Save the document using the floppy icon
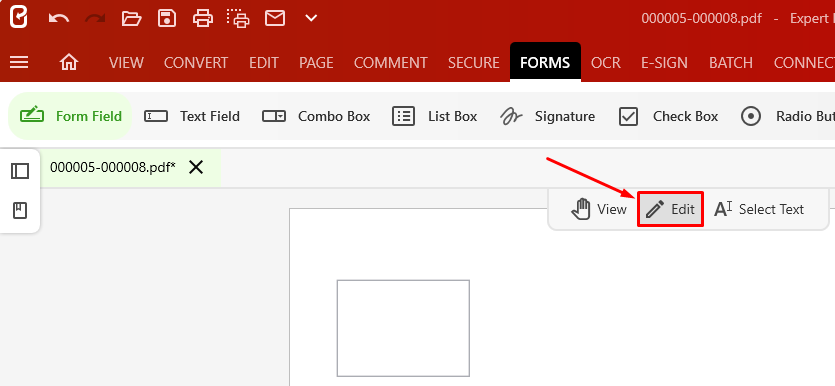Screen dimensions: 835x386 pyautogui.click(x=167, y=18)
